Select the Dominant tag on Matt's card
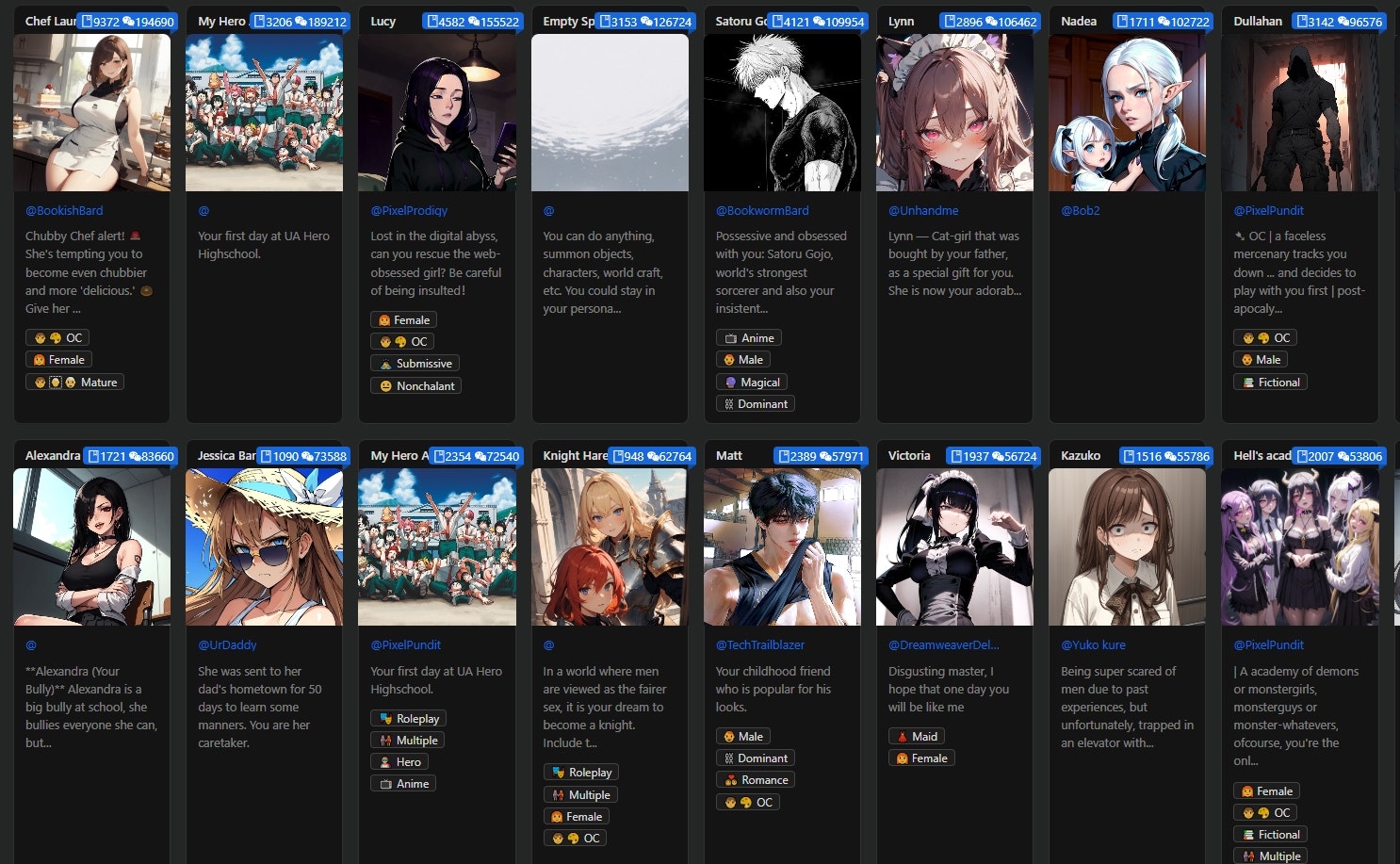Image resolution: width=1400 pixels, height=864 pixels. point(756,758)
